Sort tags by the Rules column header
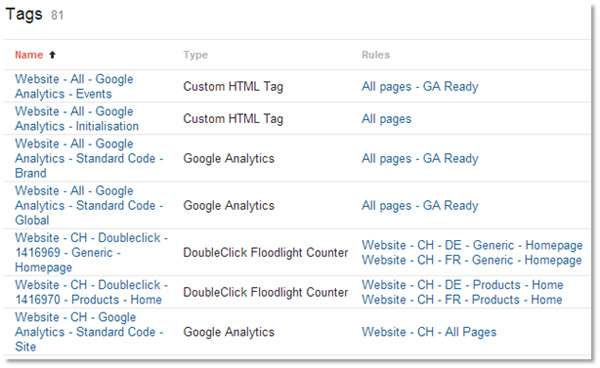This screenshot has width=600, height=368. (376, 55)
